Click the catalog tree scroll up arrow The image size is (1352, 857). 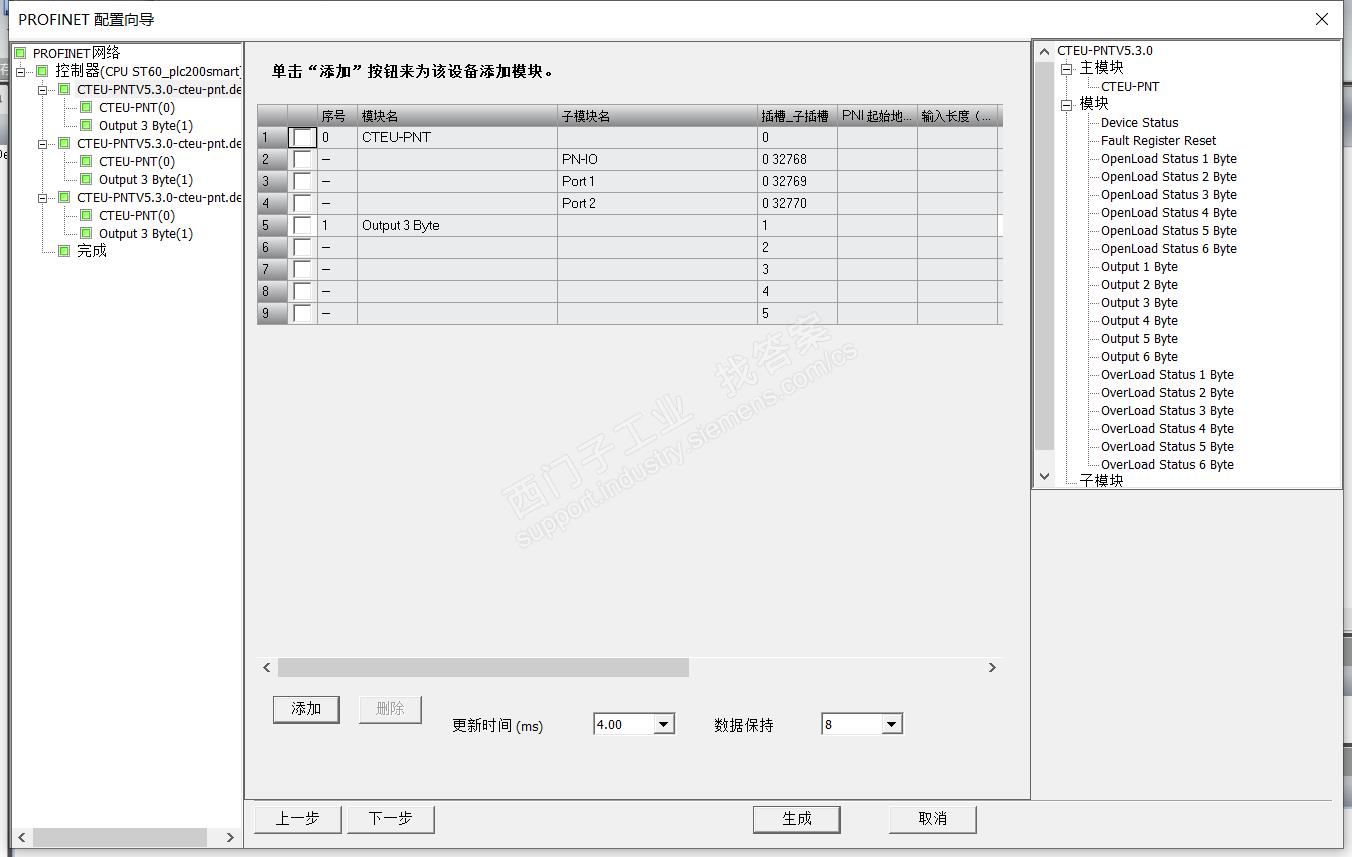point(1045,51)
